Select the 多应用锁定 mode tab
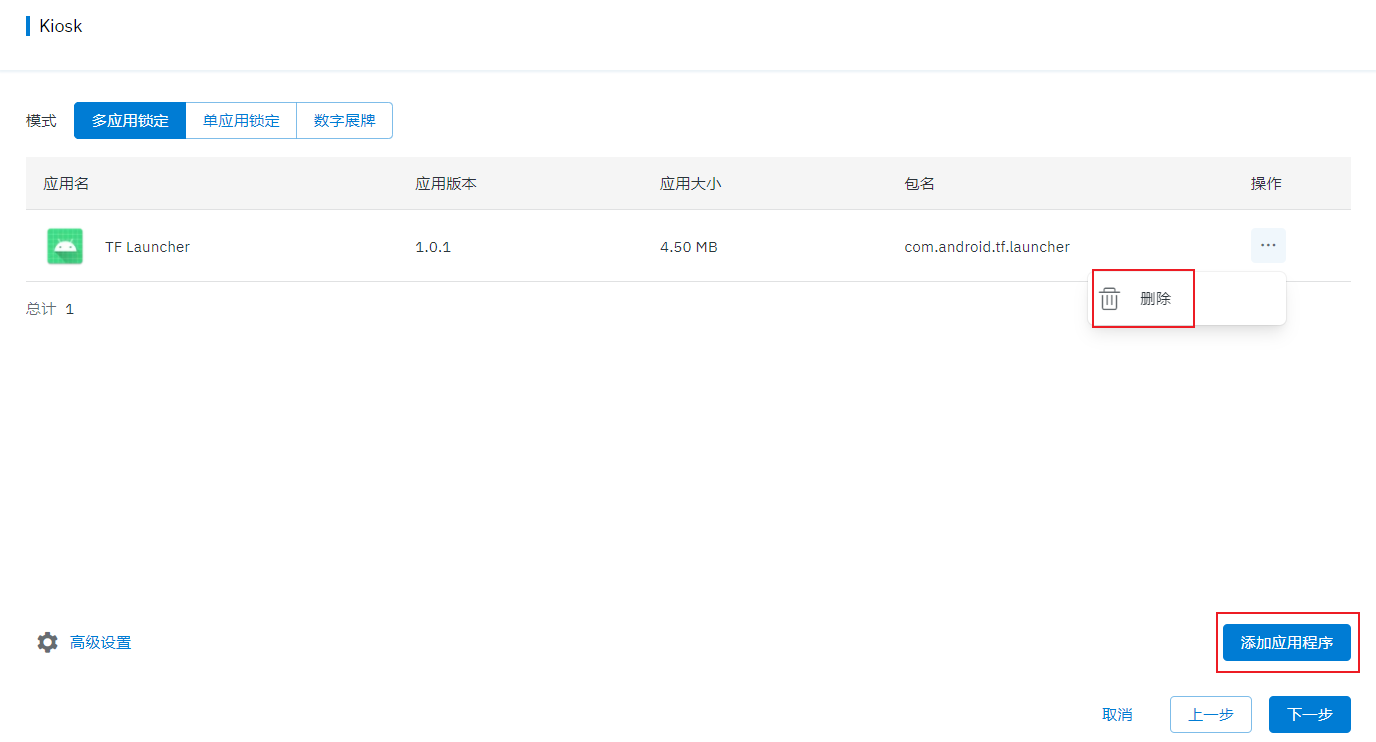 point(130,121)
